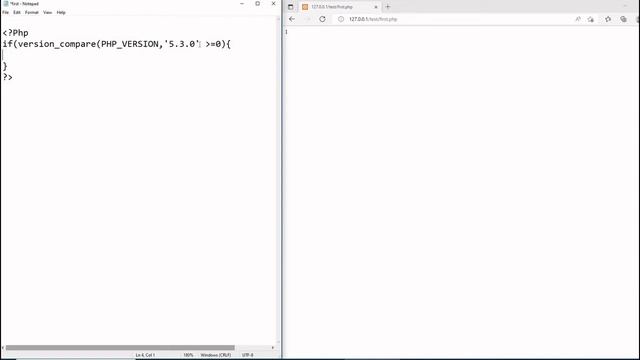This screenshot has height=360, width=640.
Task: Minimize the Notepad window
Action: [x=242, y=4]
